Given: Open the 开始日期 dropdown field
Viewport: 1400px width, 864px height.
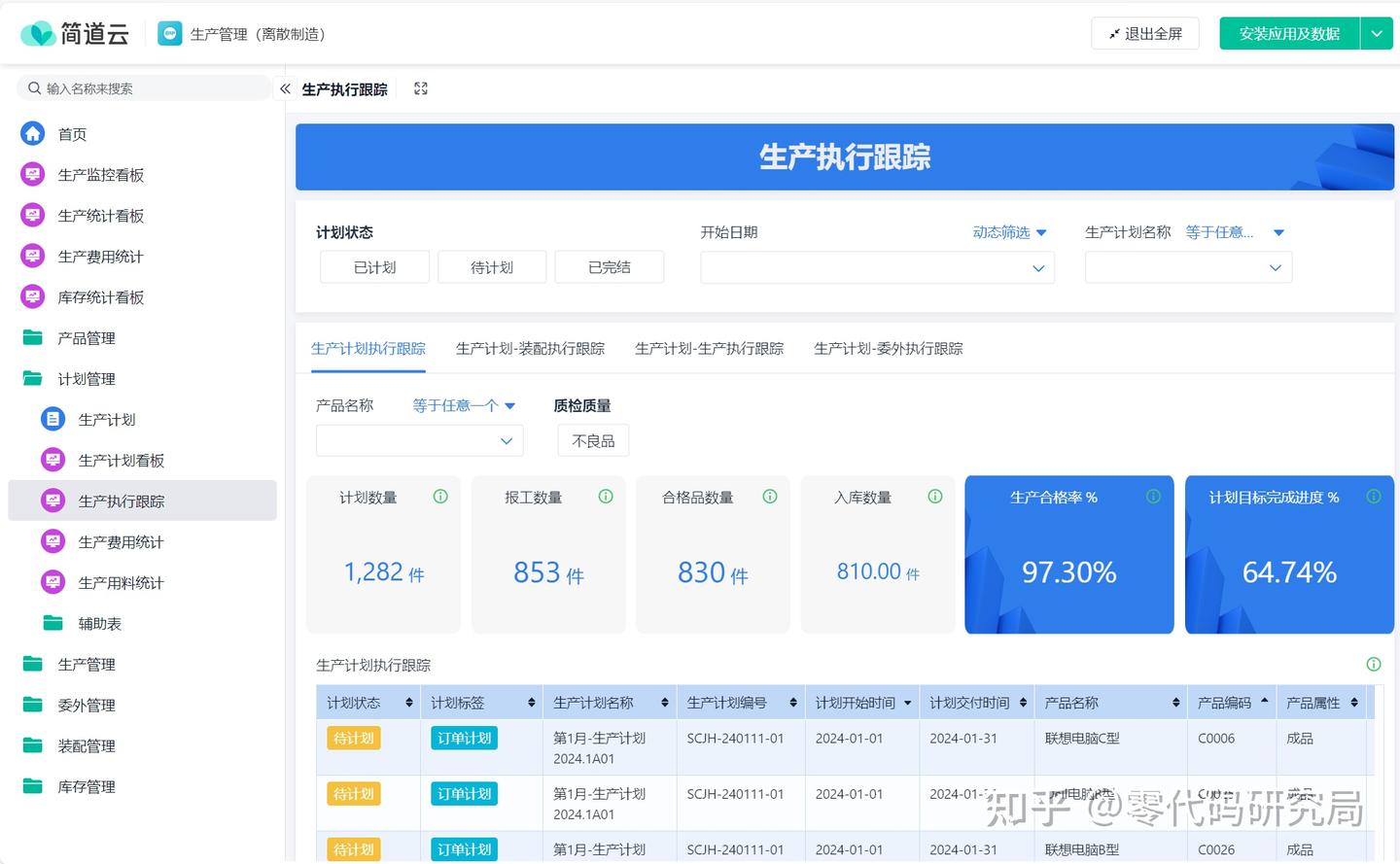Looking at the screenshot, I should click(x=877, y=268).
